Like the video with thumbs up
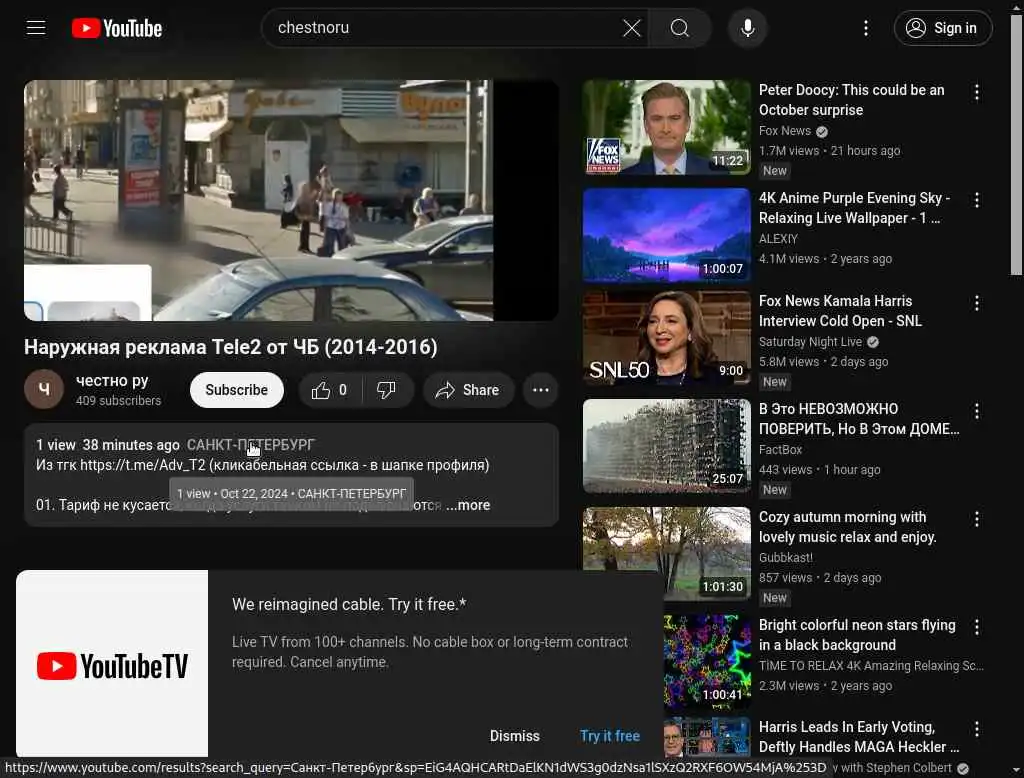This screenshot has width=1024, height=778. tap(330, 390)
